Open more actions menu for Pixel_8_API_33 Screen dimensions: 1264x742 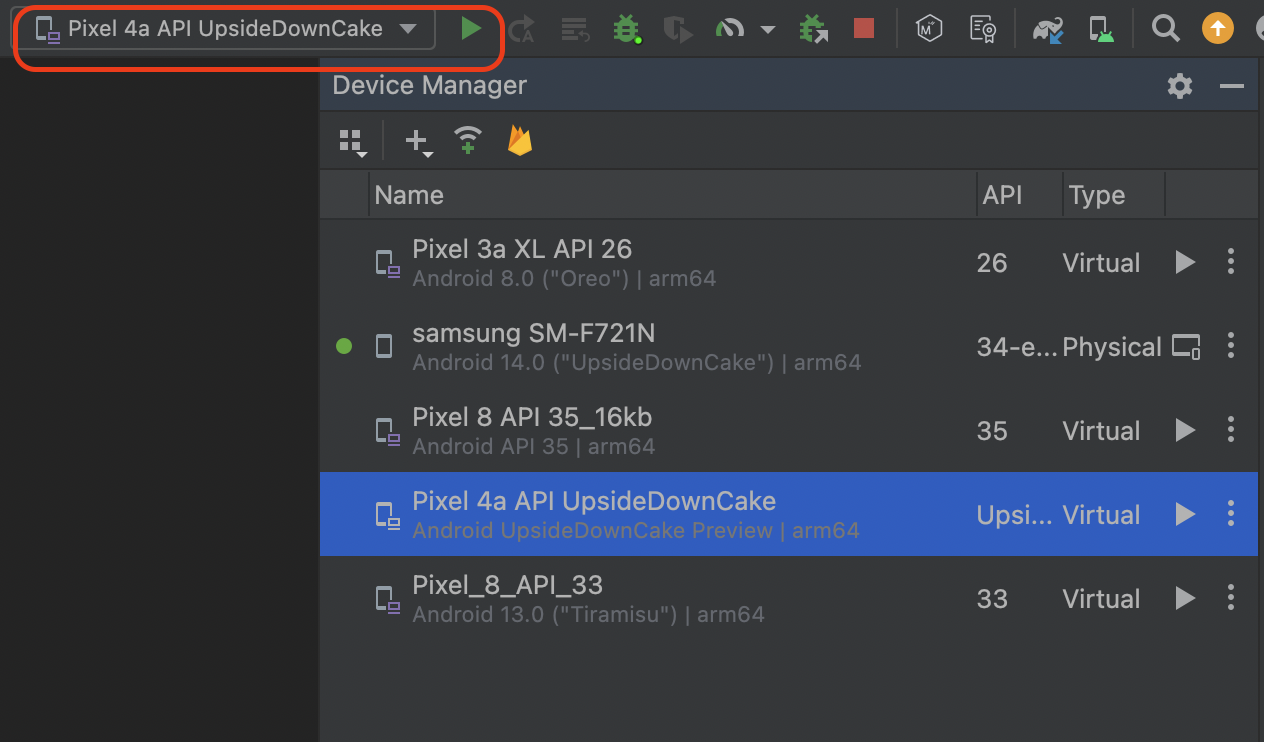coord(1231,599)
